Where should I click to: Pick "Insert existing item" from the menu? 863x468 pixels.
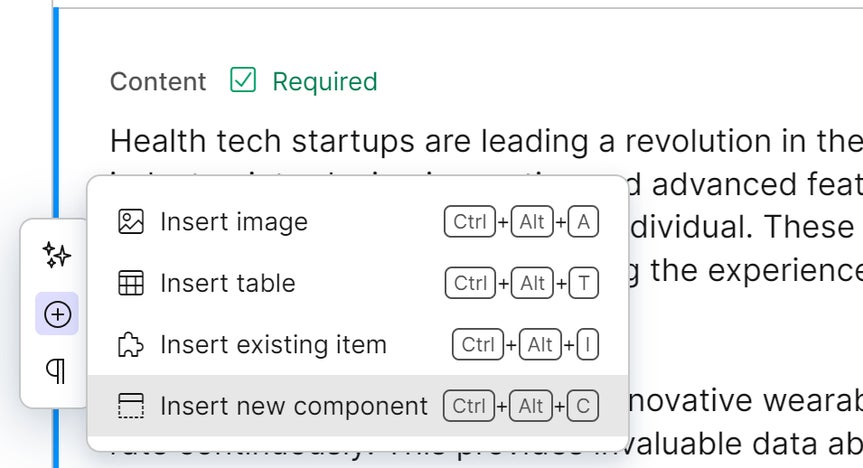pos(273,345)
